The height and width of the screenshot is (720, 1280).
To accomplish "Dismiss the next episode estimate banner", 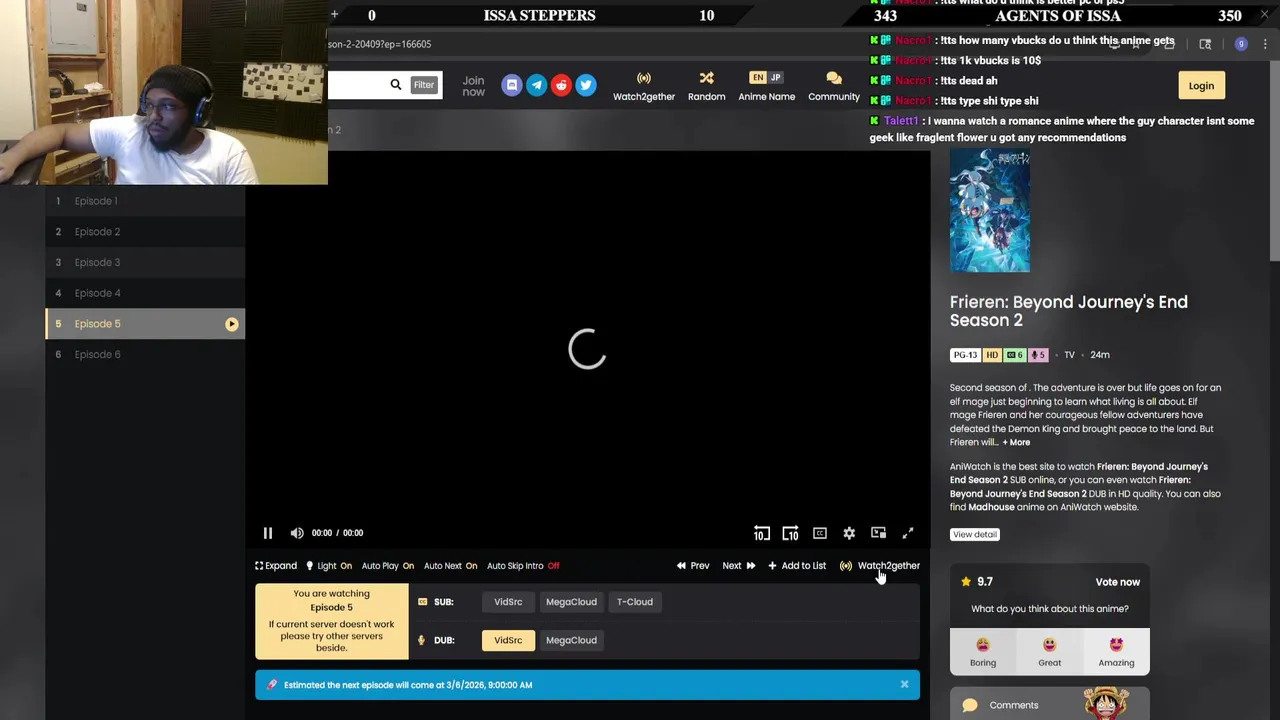I will point(904,685).
